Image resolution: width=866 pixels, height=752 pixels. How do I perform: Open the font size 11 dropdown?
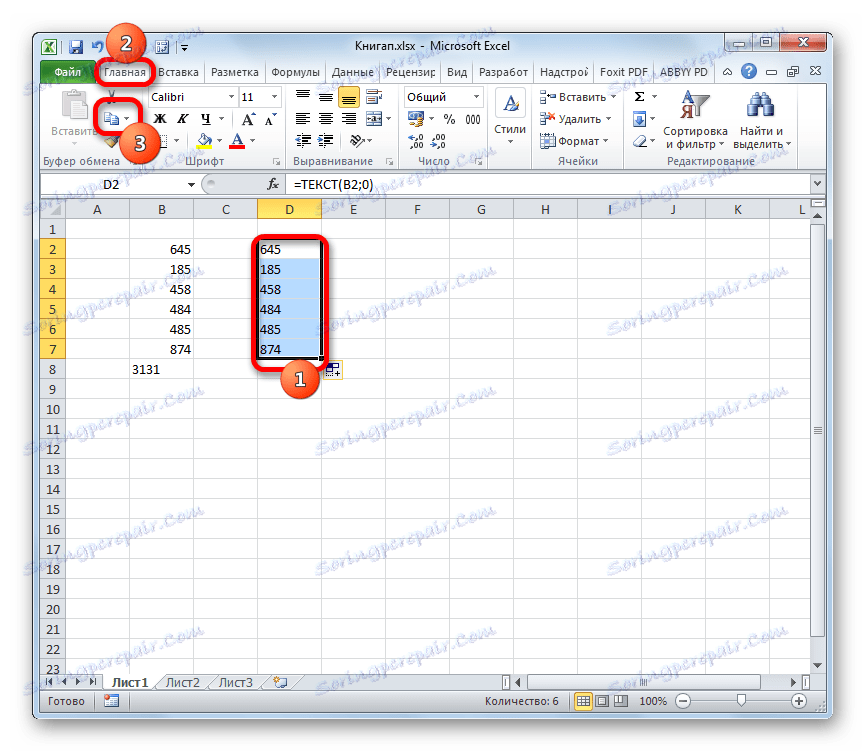pos(274,97)
